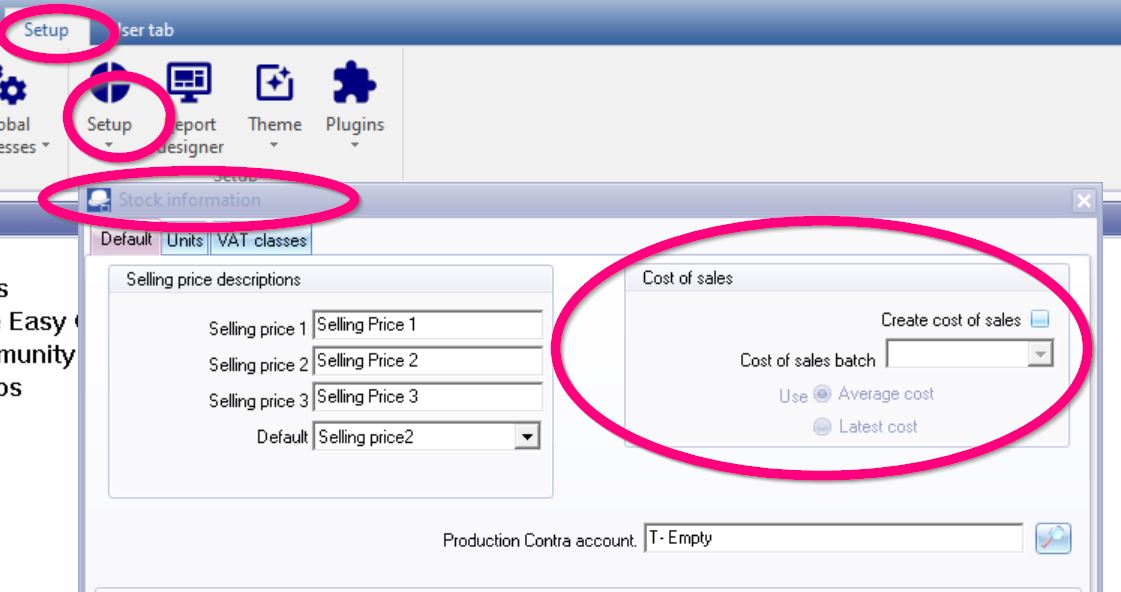1121x592 pixels.
Task: Select the Setup ribbon tab
Action: click(46, 30)
